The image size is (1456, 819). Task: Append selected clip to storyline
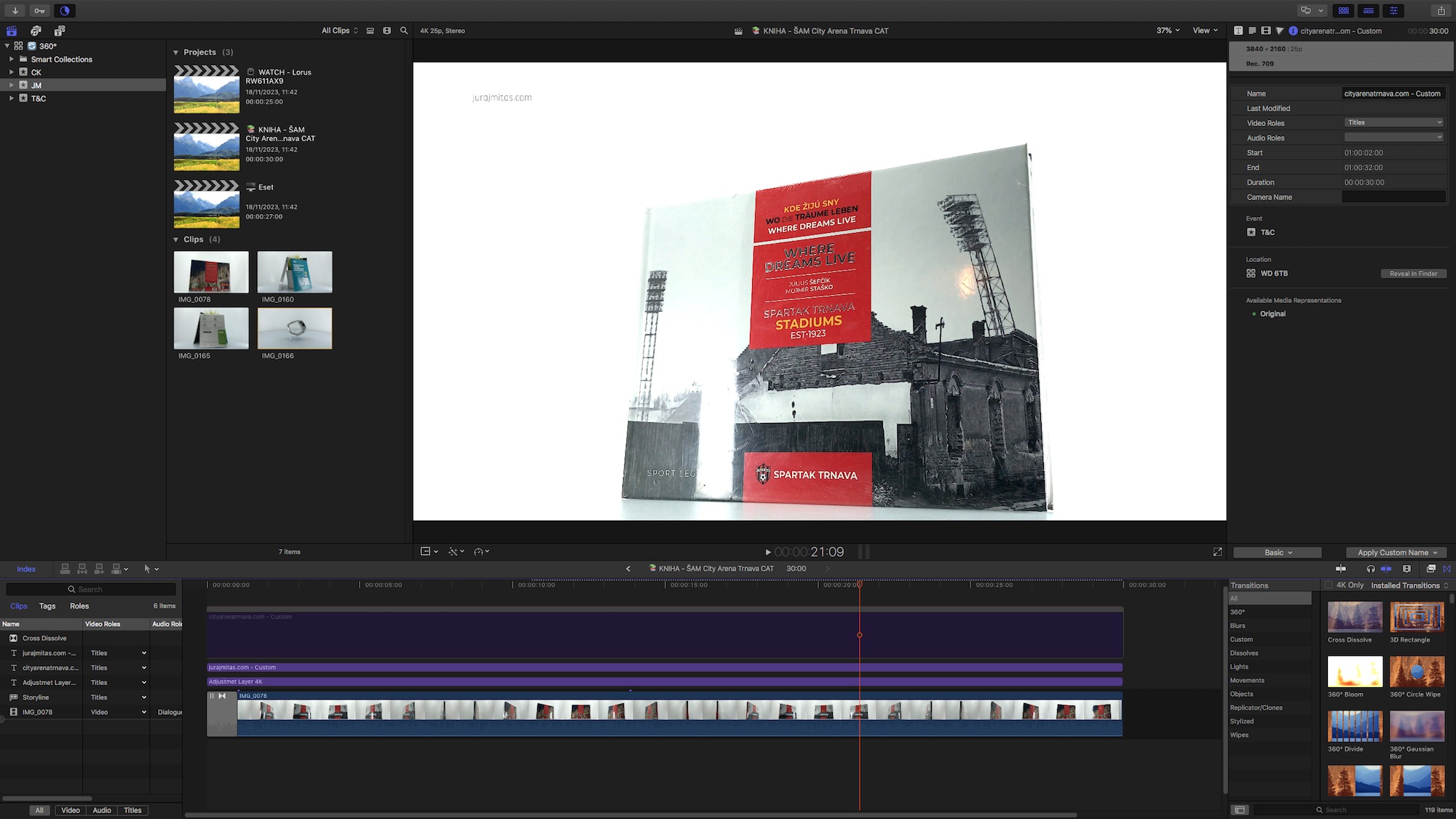[x=99, y=569]
